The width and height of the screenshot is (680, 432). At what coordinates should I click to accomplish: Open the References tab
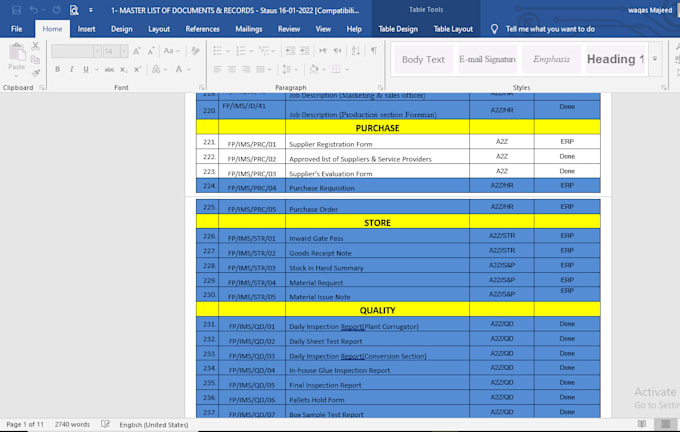point(203,29)
